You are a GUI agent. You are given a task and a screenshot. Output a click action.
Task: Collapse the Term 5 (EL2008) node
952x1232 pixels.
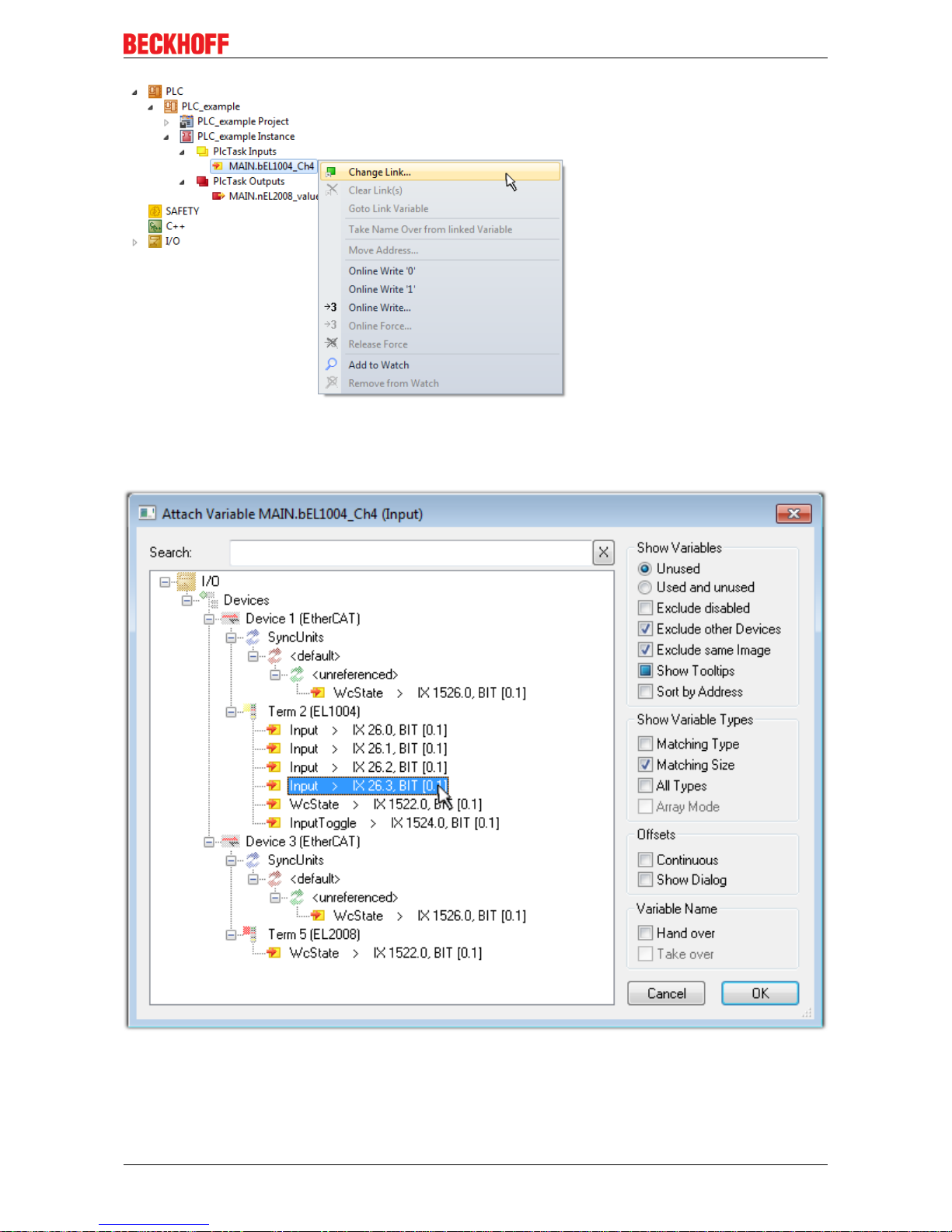click(231, 935)
